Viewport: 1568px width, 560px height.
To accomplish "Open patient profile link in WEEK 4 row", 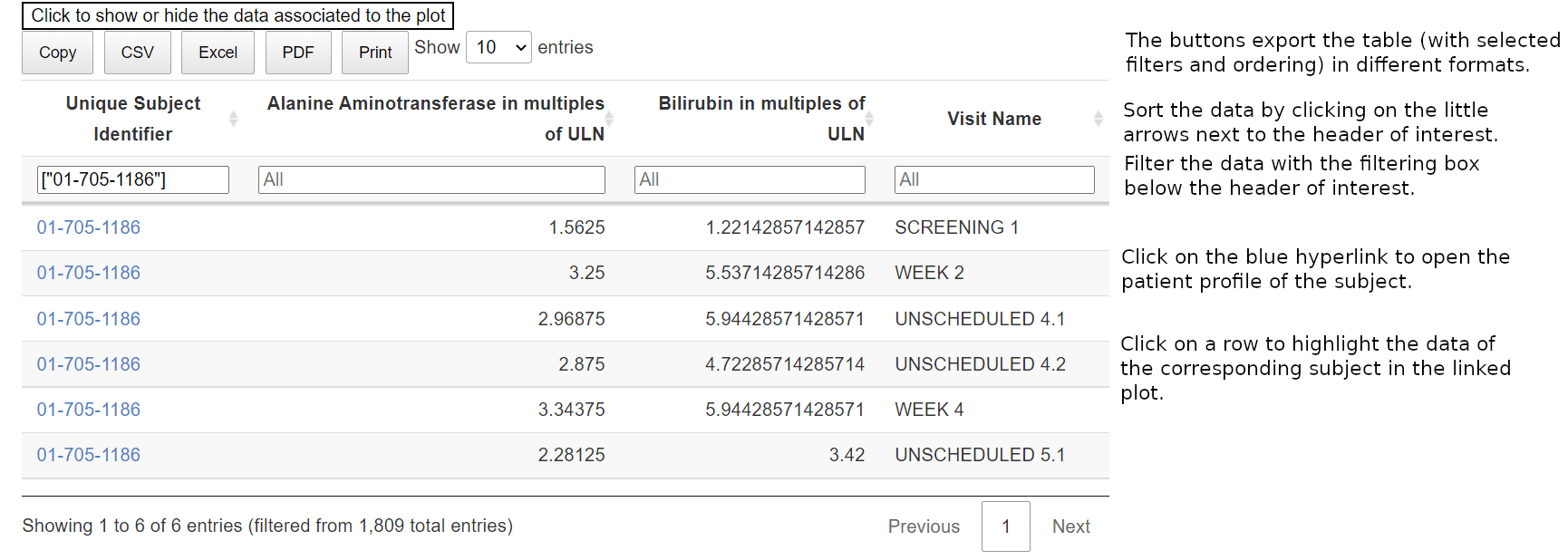I will [89, 410].
